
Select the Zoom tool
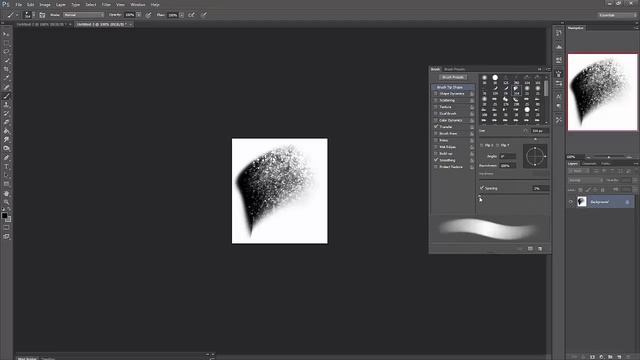coord(6,202)
